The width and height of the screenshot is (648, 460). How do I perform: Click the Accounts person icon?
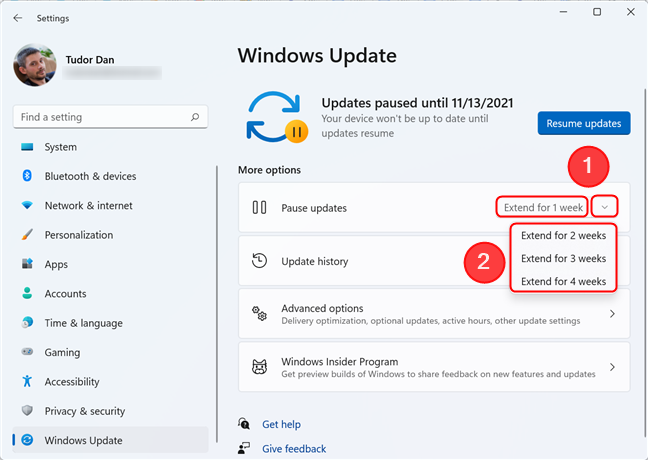coord(27,293)
